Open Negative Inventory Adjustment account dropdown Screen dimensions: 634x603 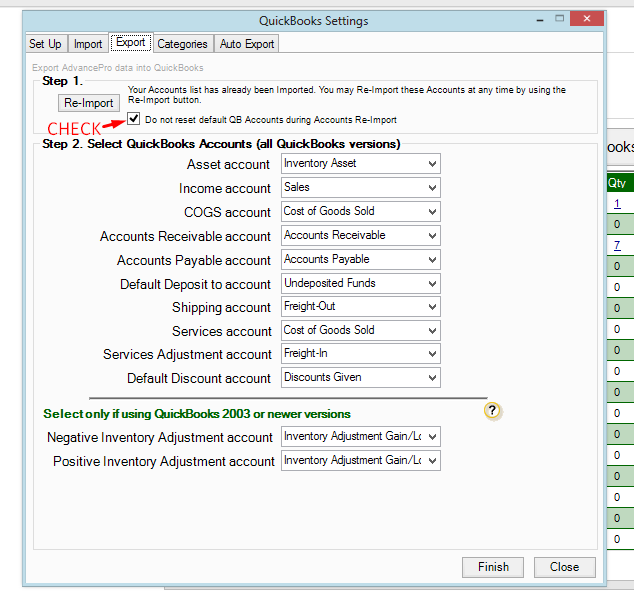(x=360, y=436)
